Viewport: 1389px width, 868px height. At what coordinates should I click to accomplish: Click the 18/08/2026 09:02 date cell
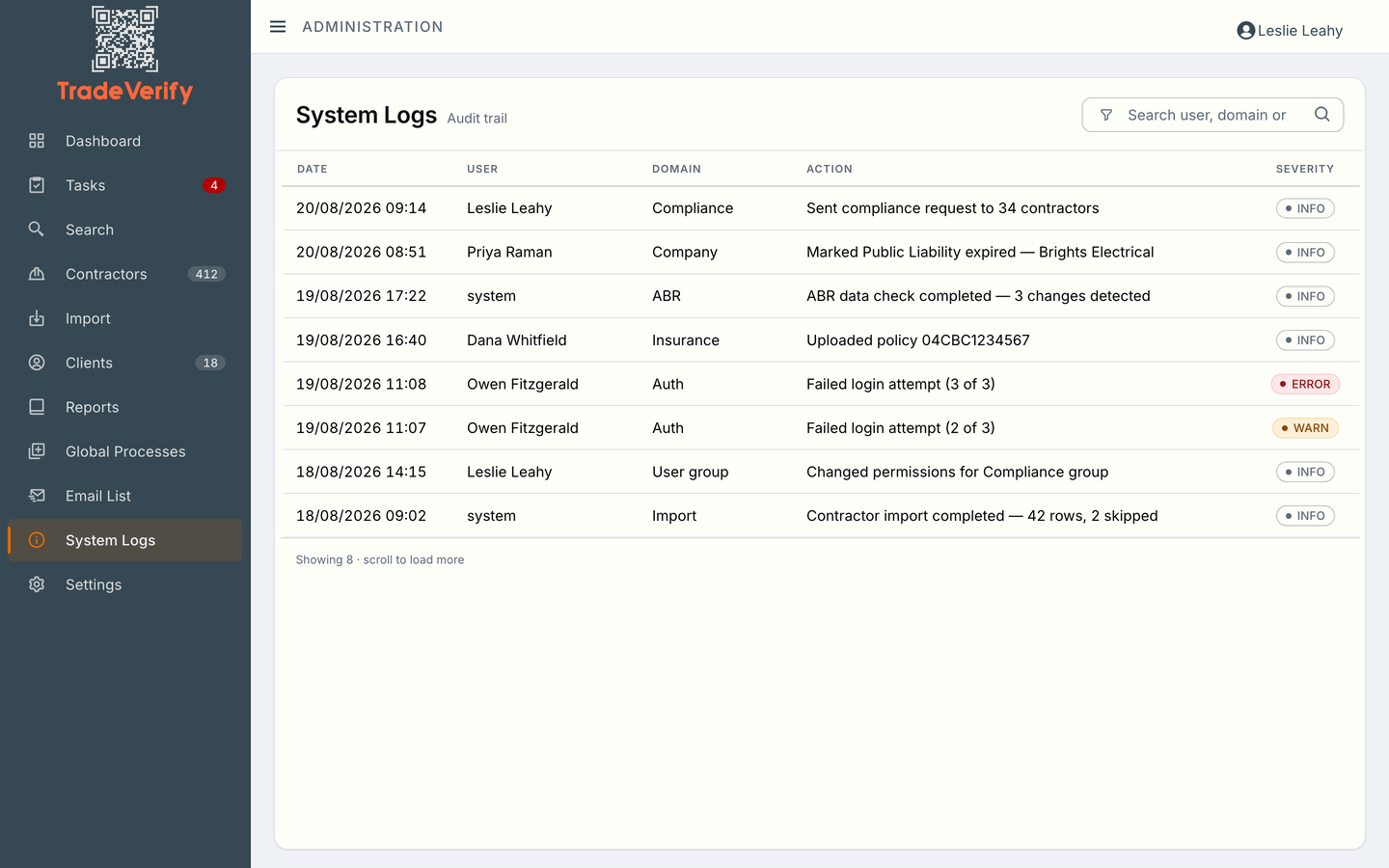pos(362,516)
